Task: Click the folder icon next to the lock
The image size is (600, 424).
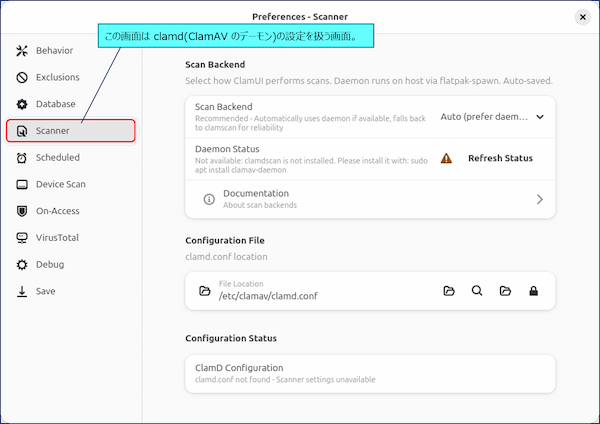Action: point(505,291)
